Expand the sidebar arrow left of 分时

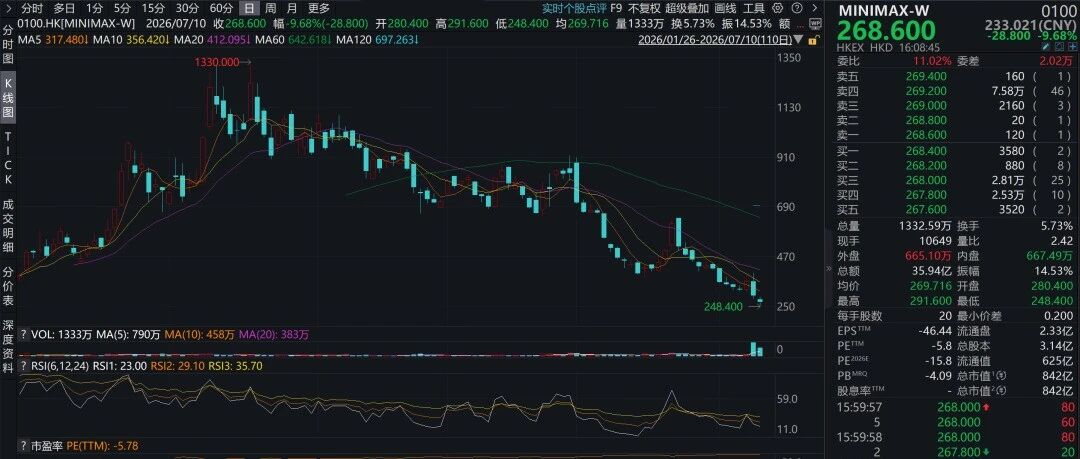tap(8, 8)
